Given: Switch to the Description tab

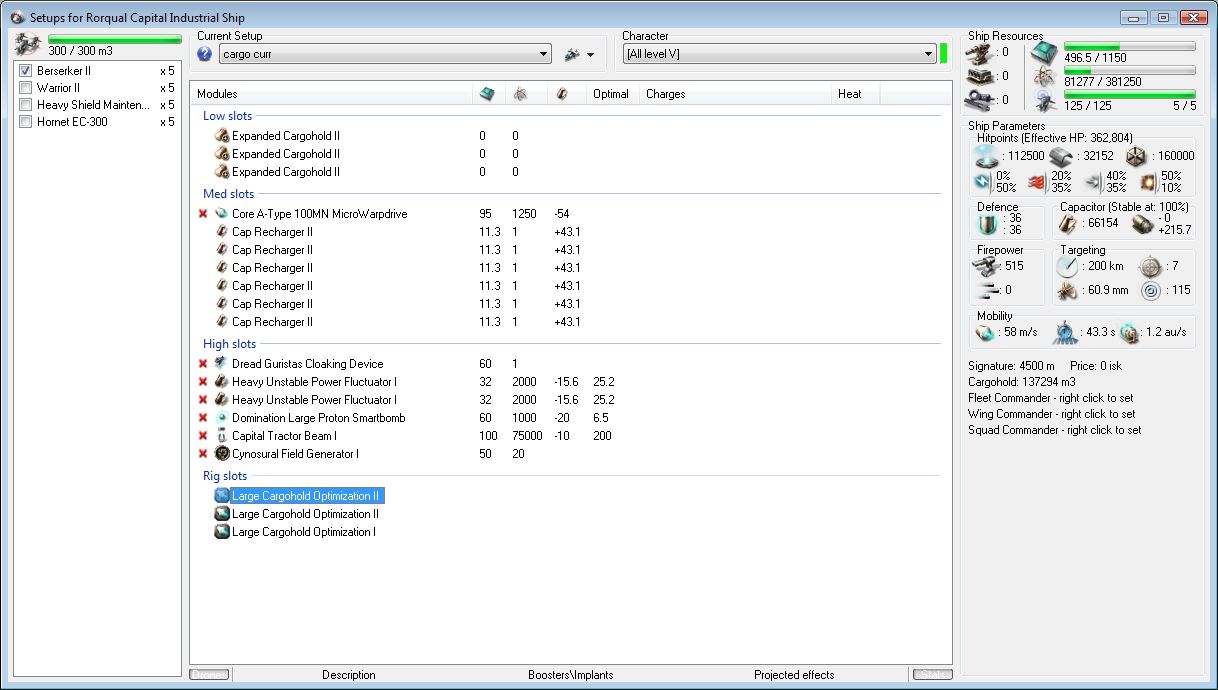Looking at the screenshot, I should [x=349, y=675].
